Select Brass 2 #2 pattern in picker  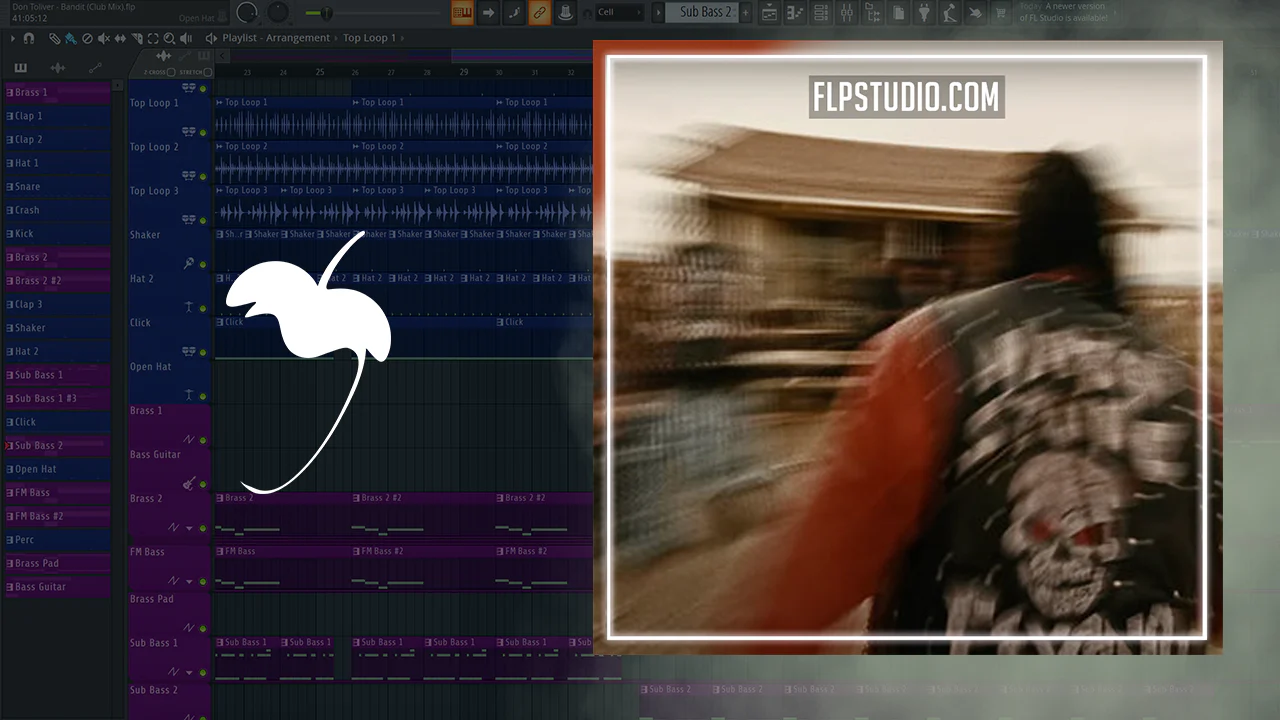pos(57,281)
